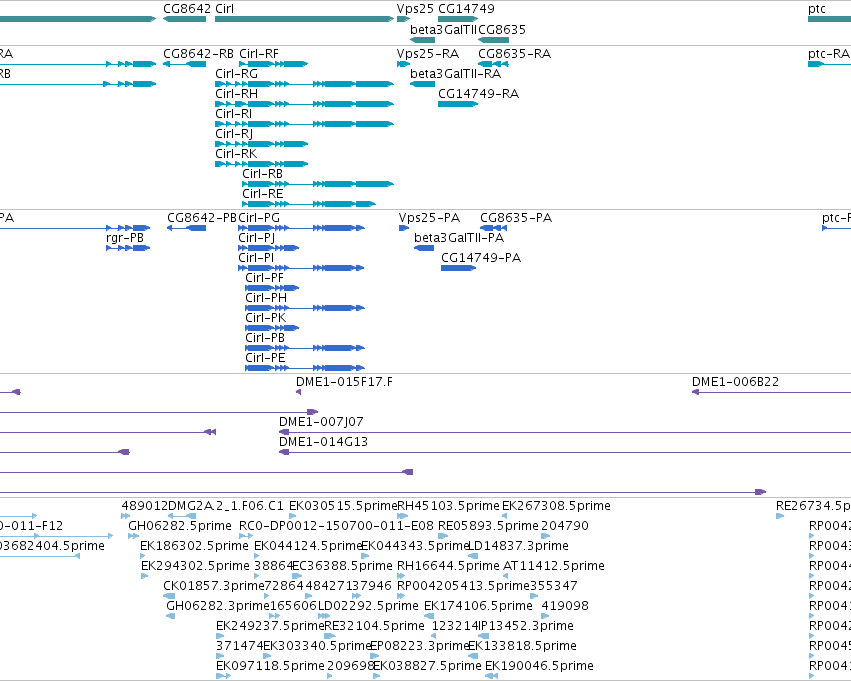Select the Cirl-RB transcript label
The image size is (851, 681).
click(x=263, y=174)
